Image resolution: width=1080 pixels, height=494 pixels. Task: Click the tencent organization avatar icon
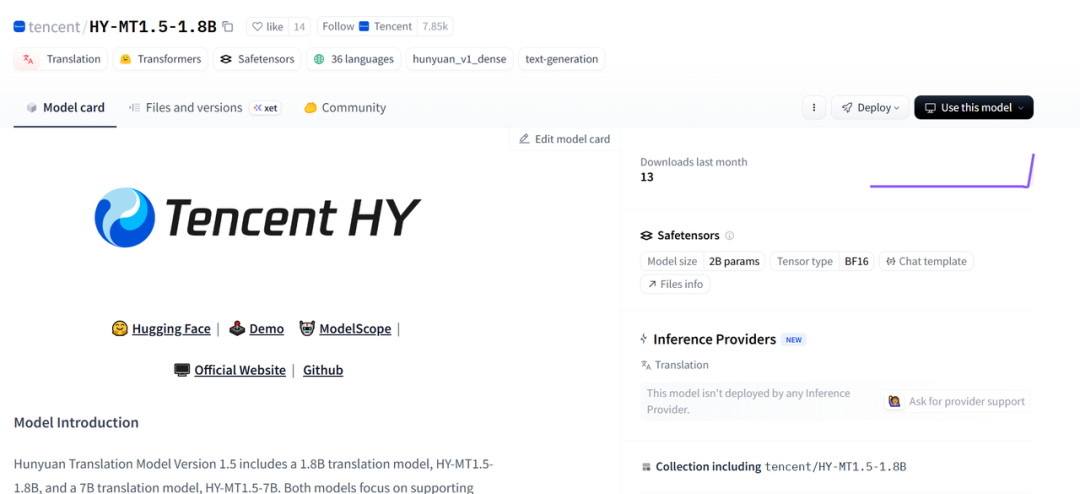click(x=19, y=27)
